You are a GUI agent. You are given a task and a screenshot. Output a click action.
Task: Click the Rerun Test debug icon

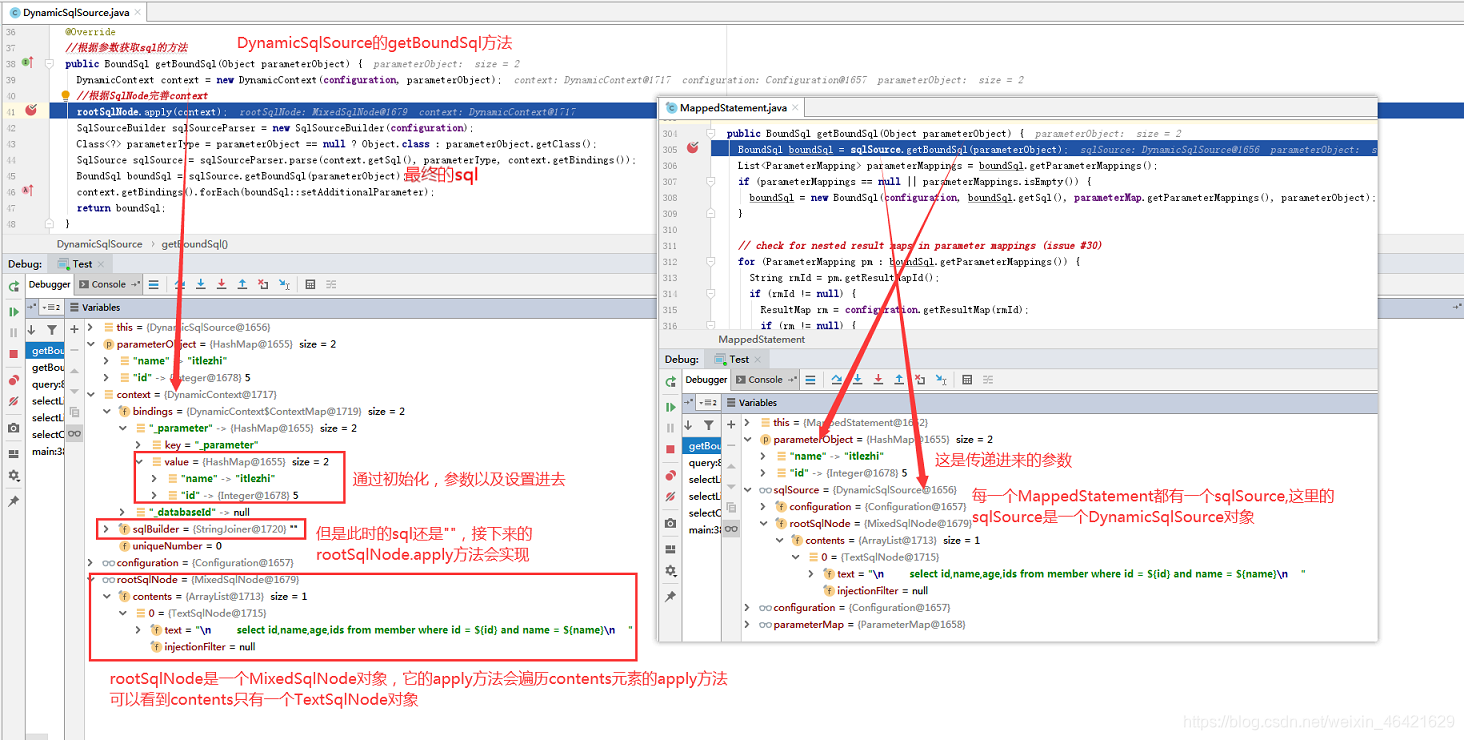[x=12, y=286]
